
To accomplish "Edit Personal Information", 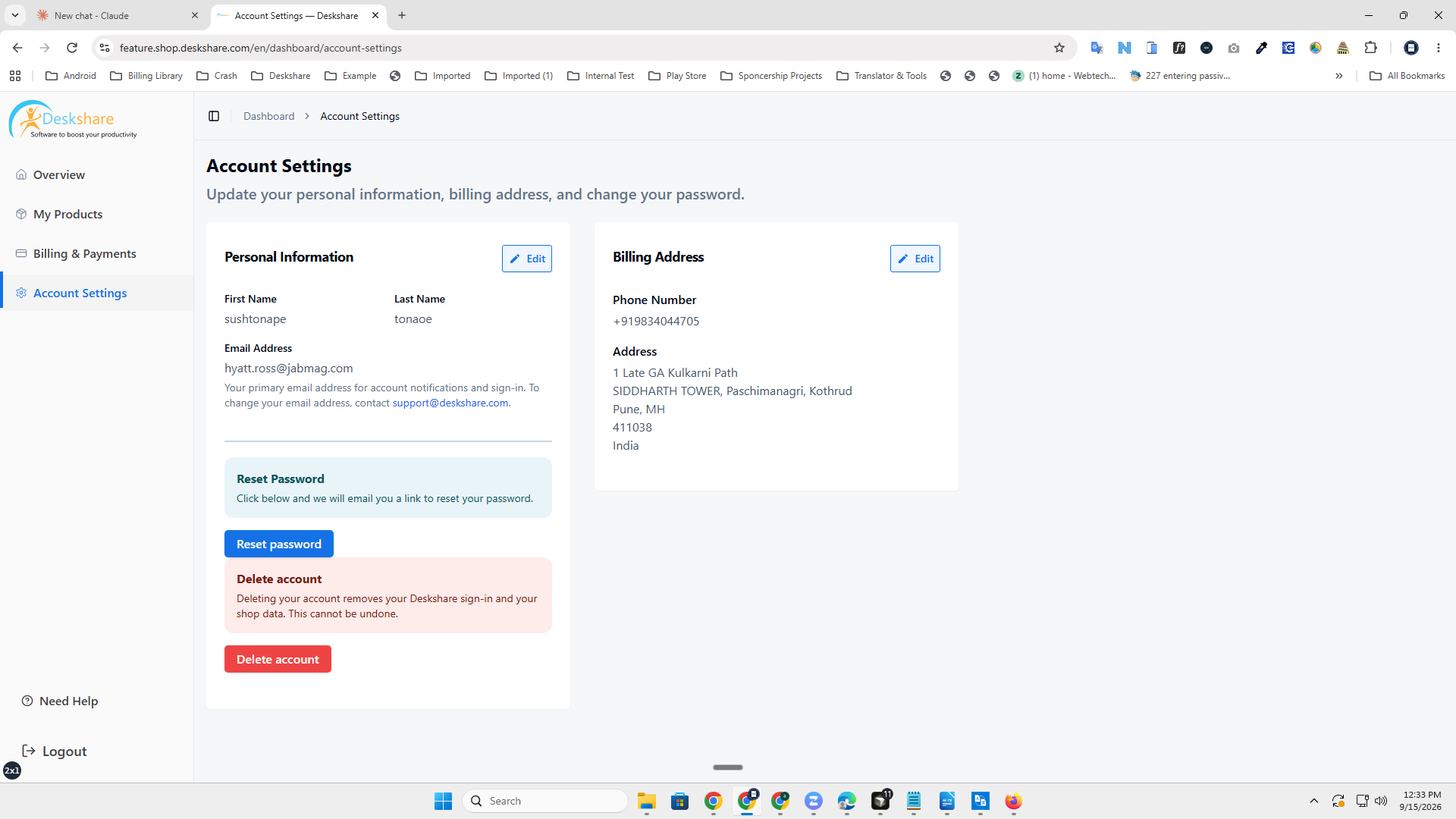I will [x=527, y=259].
